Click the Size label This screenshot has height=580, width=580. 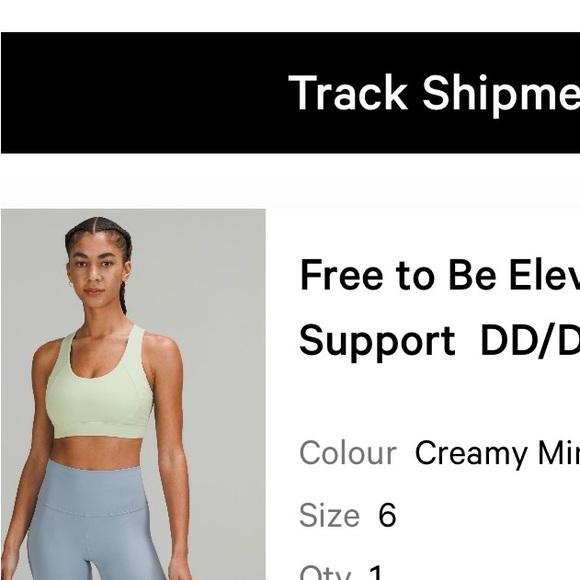329,515
